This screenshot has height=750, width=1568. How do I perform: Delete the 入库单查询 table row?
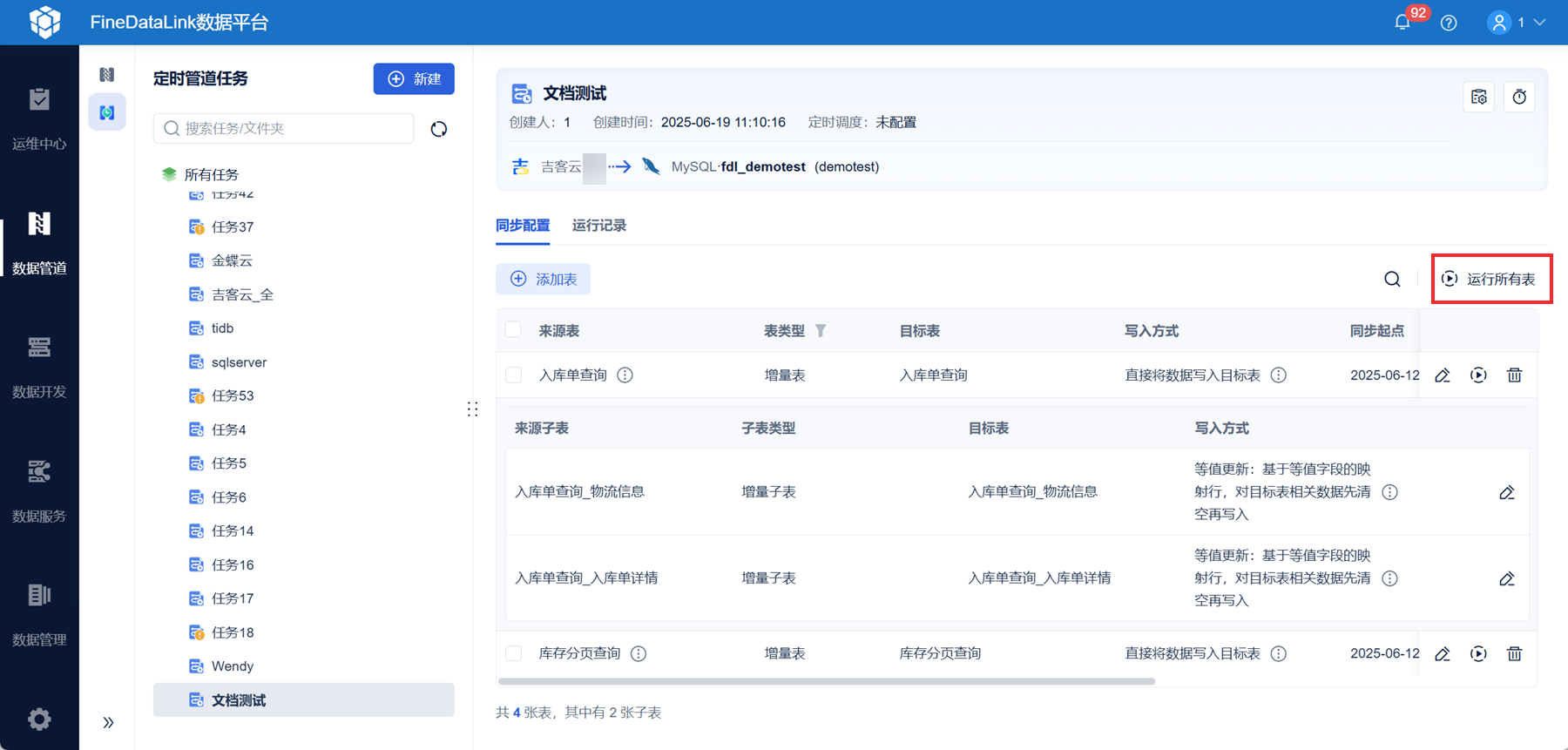coord(1515,375)
